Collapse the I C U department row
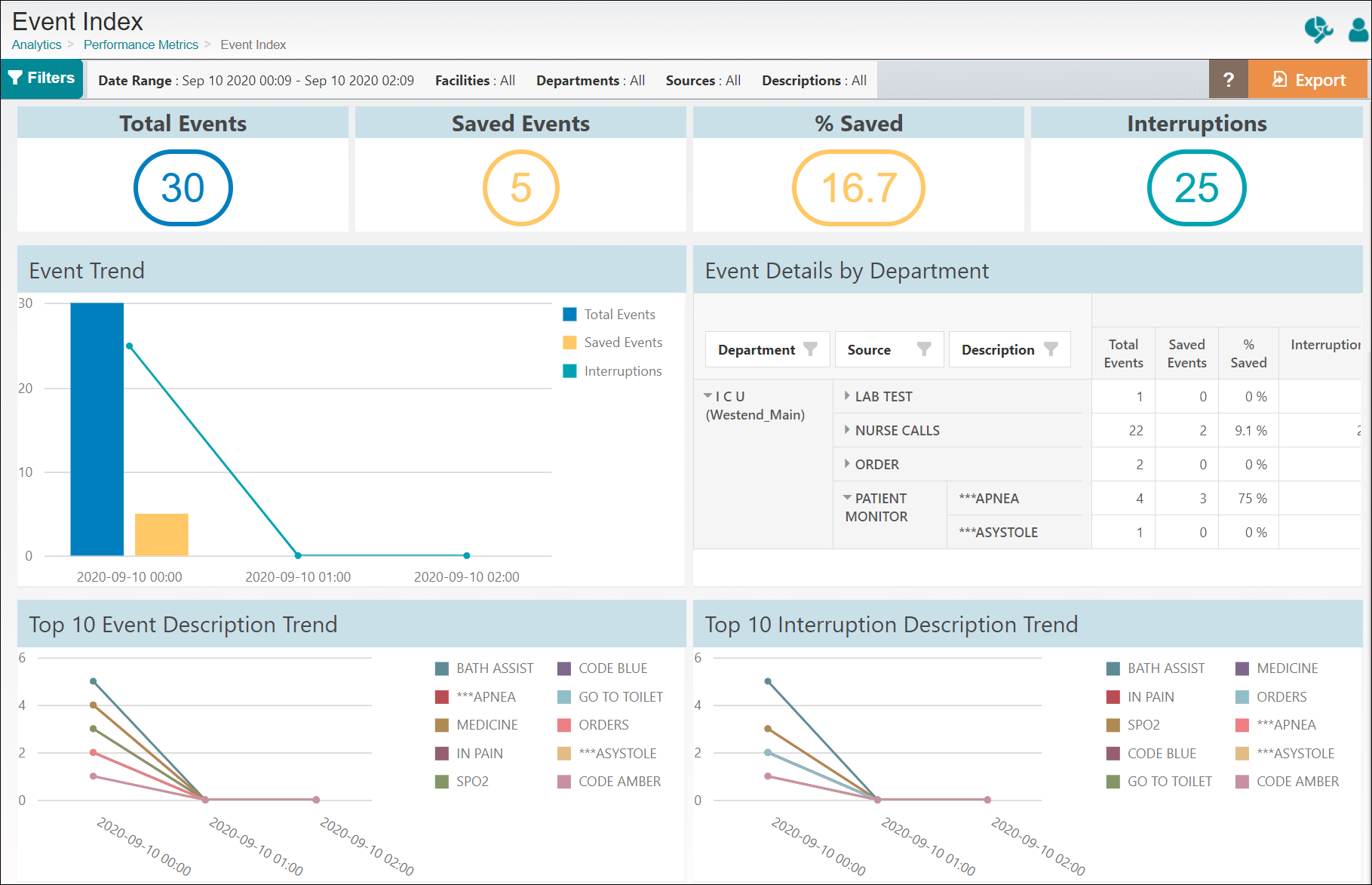 point(707,396)
